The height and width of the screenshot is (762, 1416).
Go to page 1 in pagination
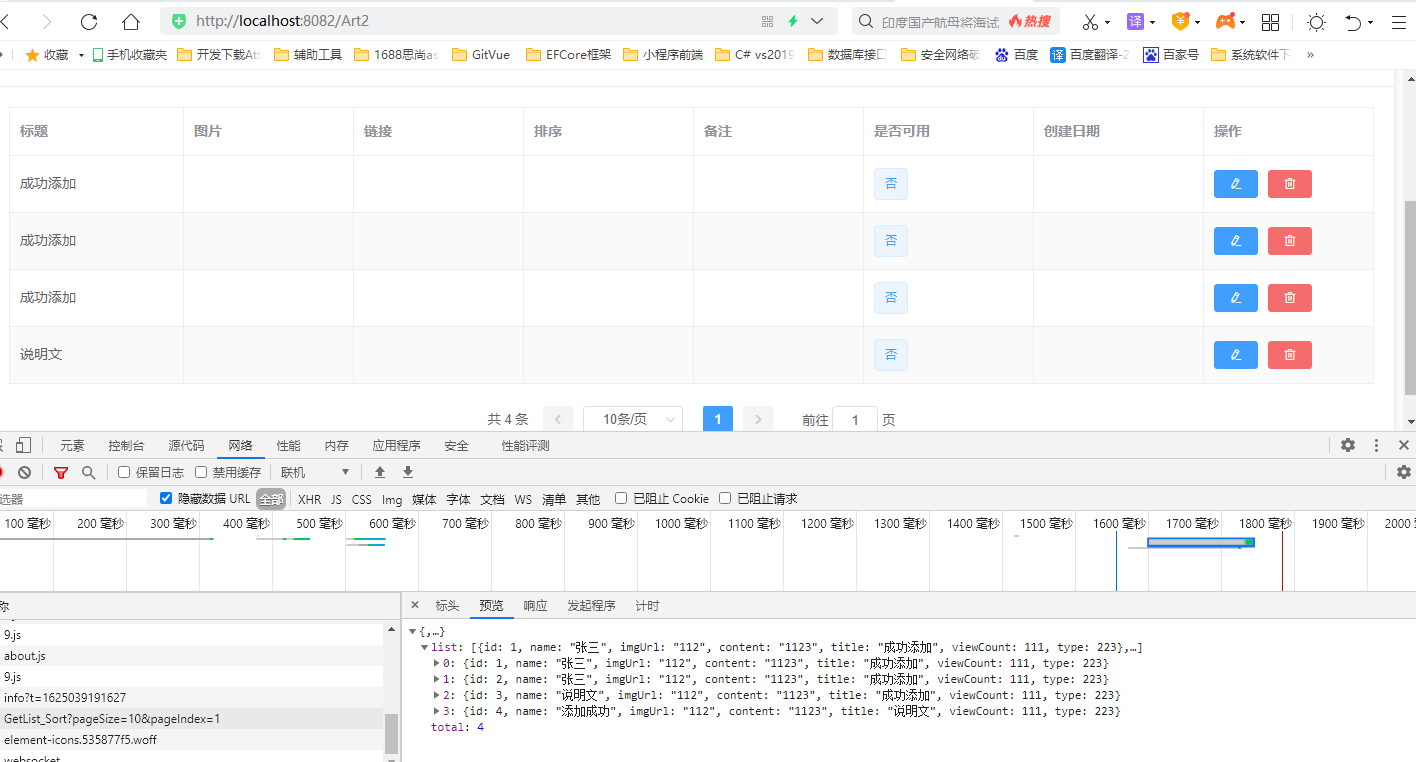718,420
